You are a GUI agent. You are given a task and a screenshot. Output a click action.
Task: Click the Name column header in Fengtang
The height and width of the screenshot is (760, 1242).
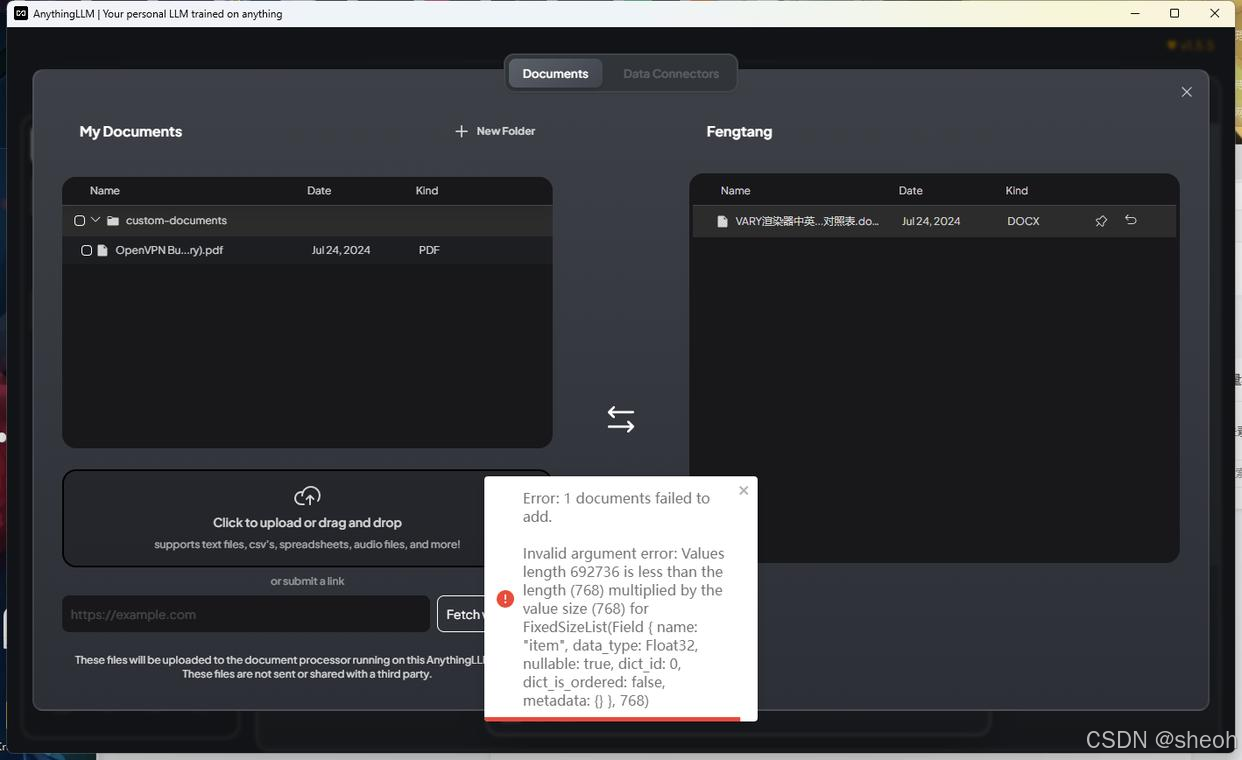pyautogui.click(x=735, y=190)
